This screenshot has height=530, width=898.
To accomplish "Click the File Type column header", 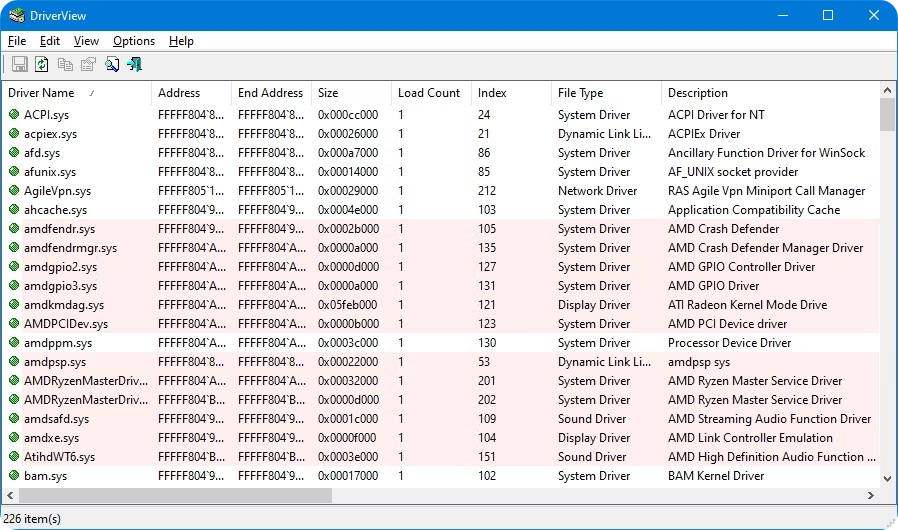I will (581, 93).
